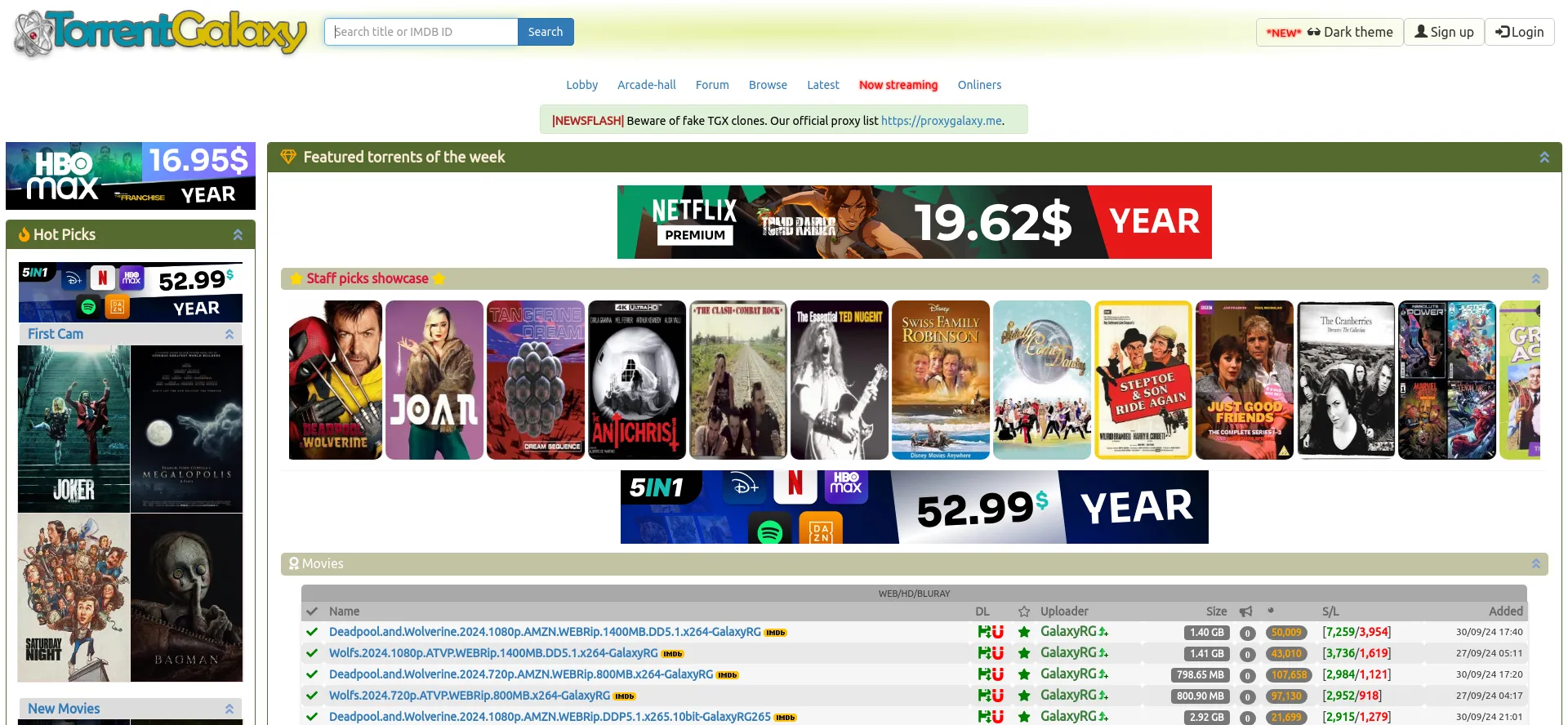Click the IMDb badge on Wolfs 720p row
The image size is (1568, 725).
(x=624, y=696)
